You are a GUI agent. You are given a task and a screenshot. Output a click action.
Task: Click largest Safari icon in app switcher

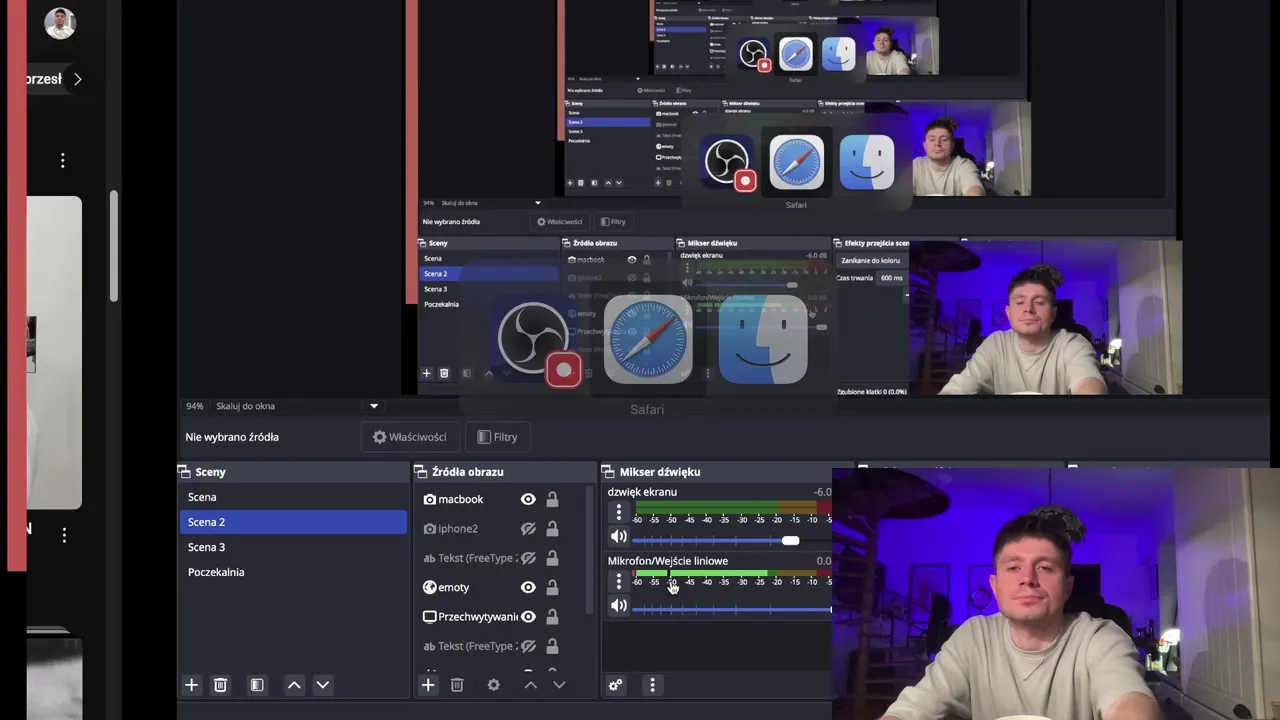click(x=648, y=340)
